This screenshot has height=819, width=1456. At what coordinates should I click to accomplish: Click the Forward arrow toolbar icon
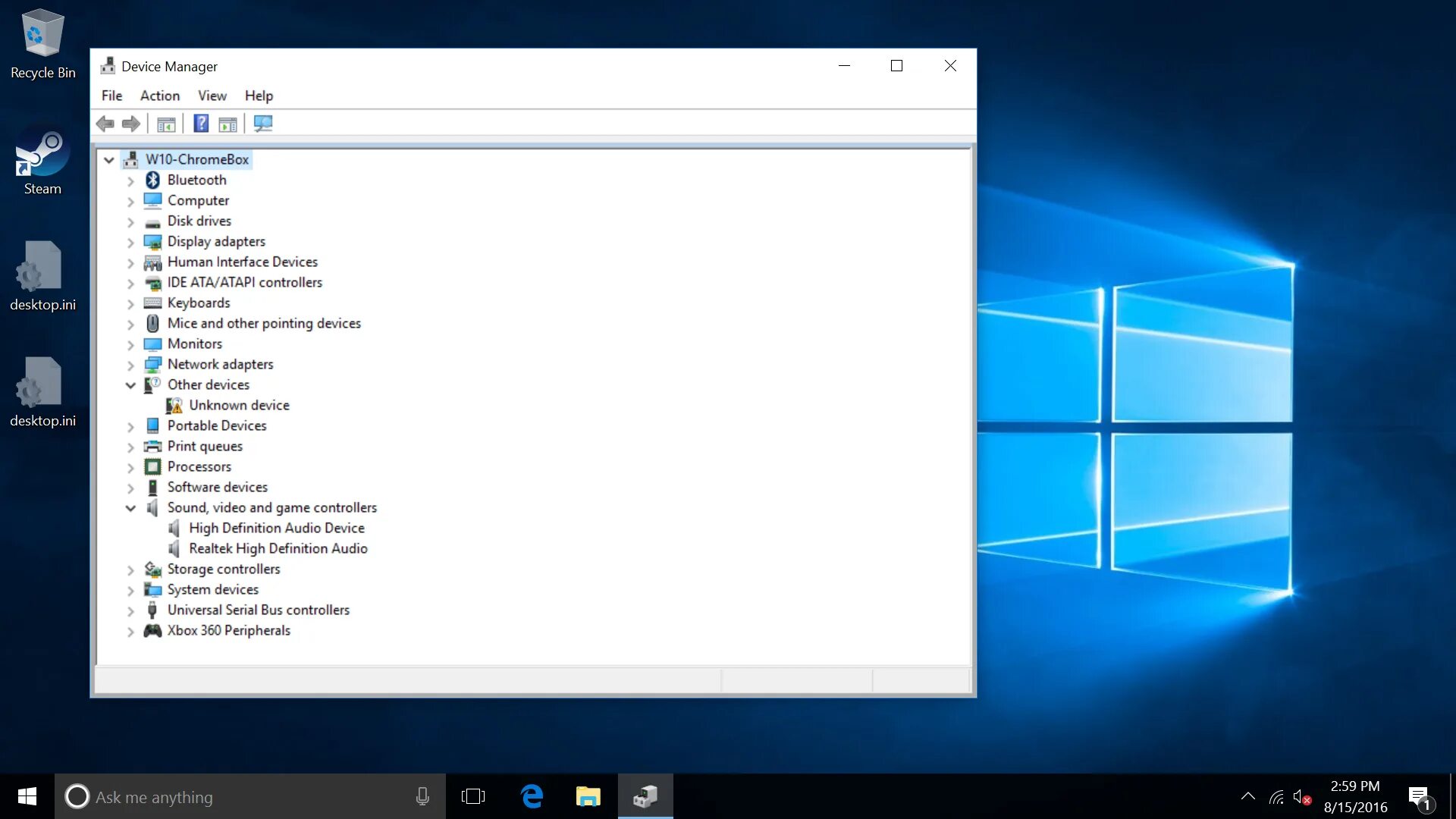[131, 124]
